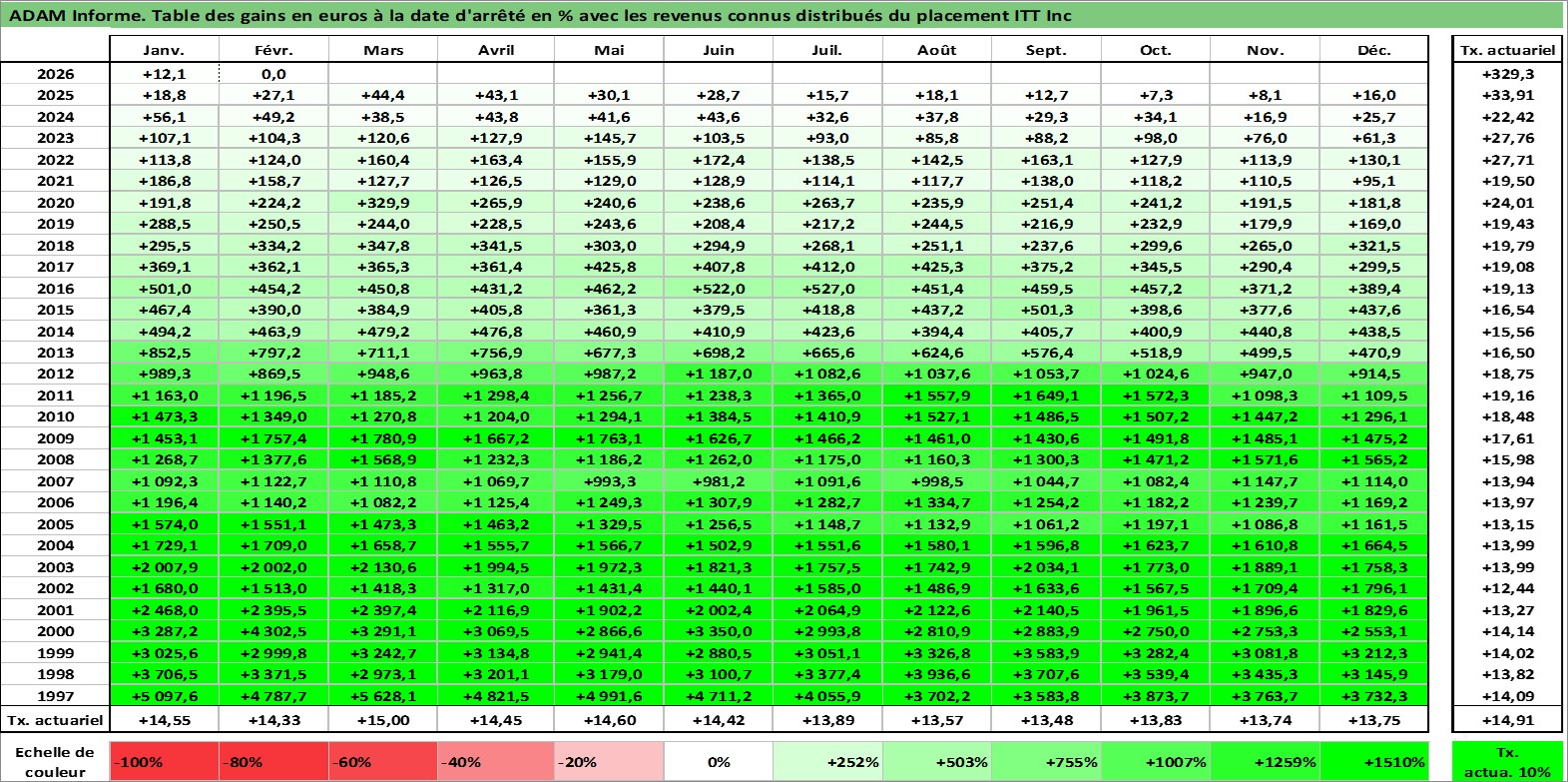1568x782 pixels.
Task: Click the actuarial rate '+33,91'
Action: pyautogui.click(x=1507, y=95)
